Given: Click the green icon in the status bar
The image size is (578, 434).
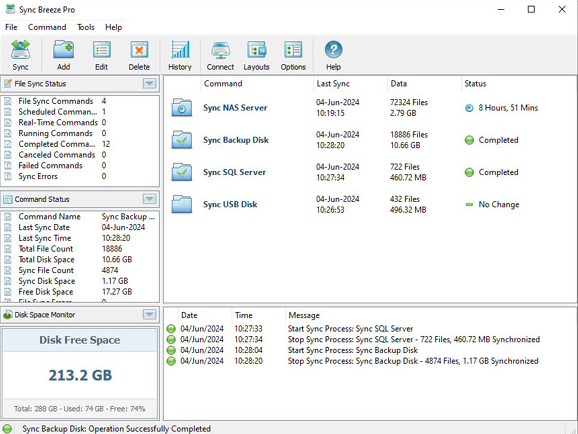Looking at the screenshot, I should (x=7, y=428).
